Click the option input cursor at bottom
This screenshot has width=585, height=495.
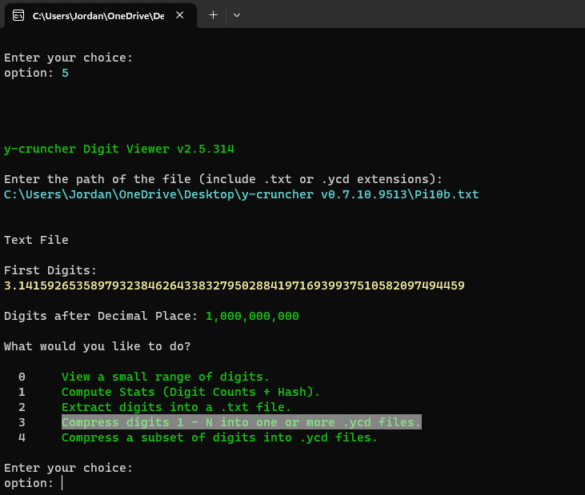(62, 483)
